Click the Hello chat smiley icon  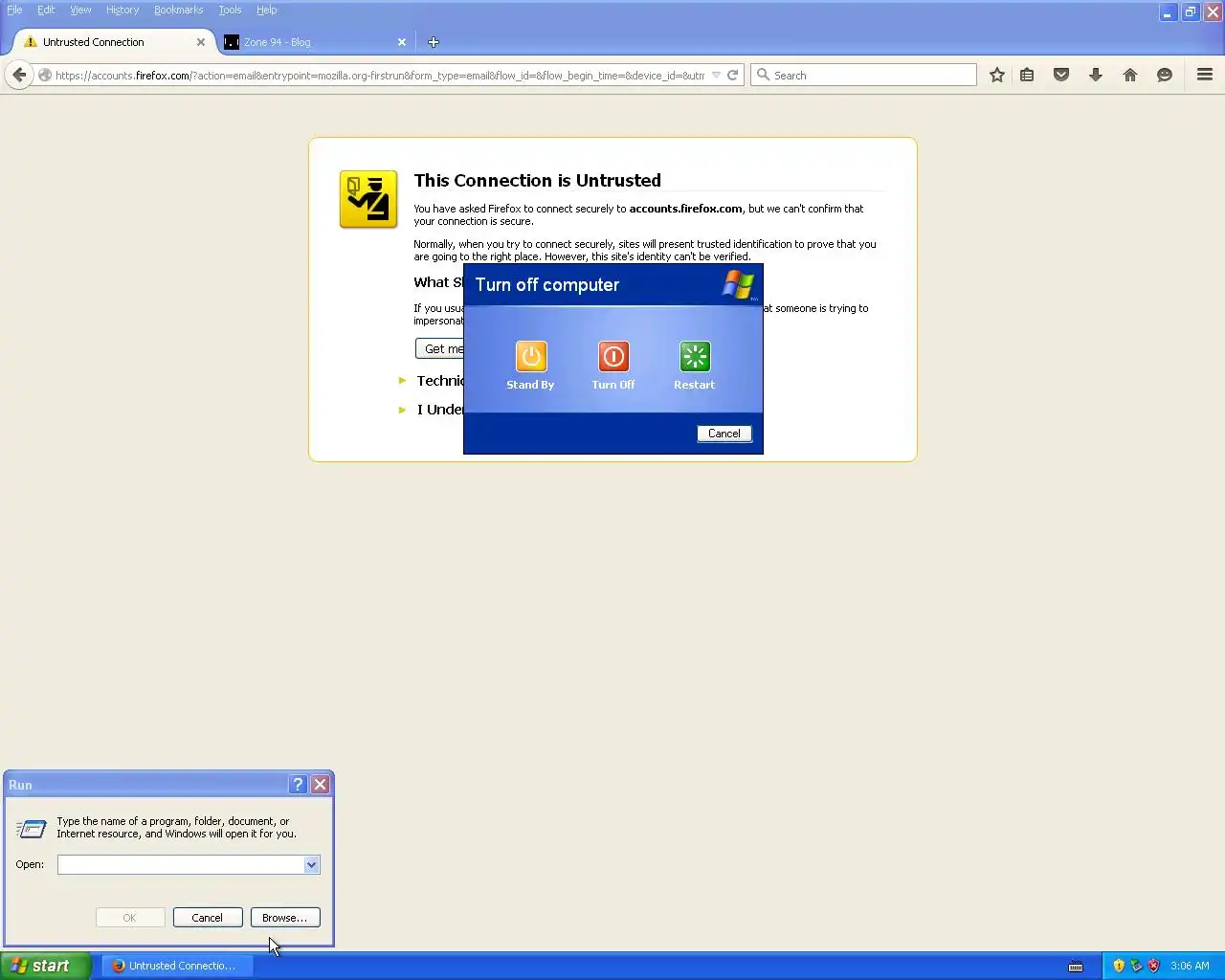[1165, 75]
